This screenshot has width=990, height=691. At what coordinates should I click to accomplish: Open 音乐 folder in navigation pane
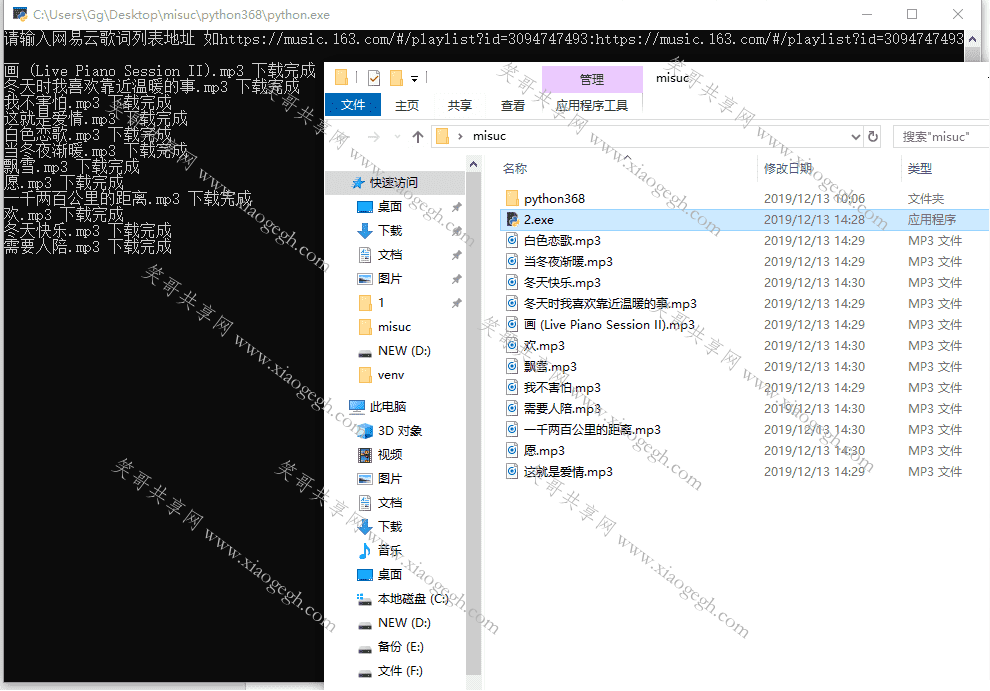390,551
